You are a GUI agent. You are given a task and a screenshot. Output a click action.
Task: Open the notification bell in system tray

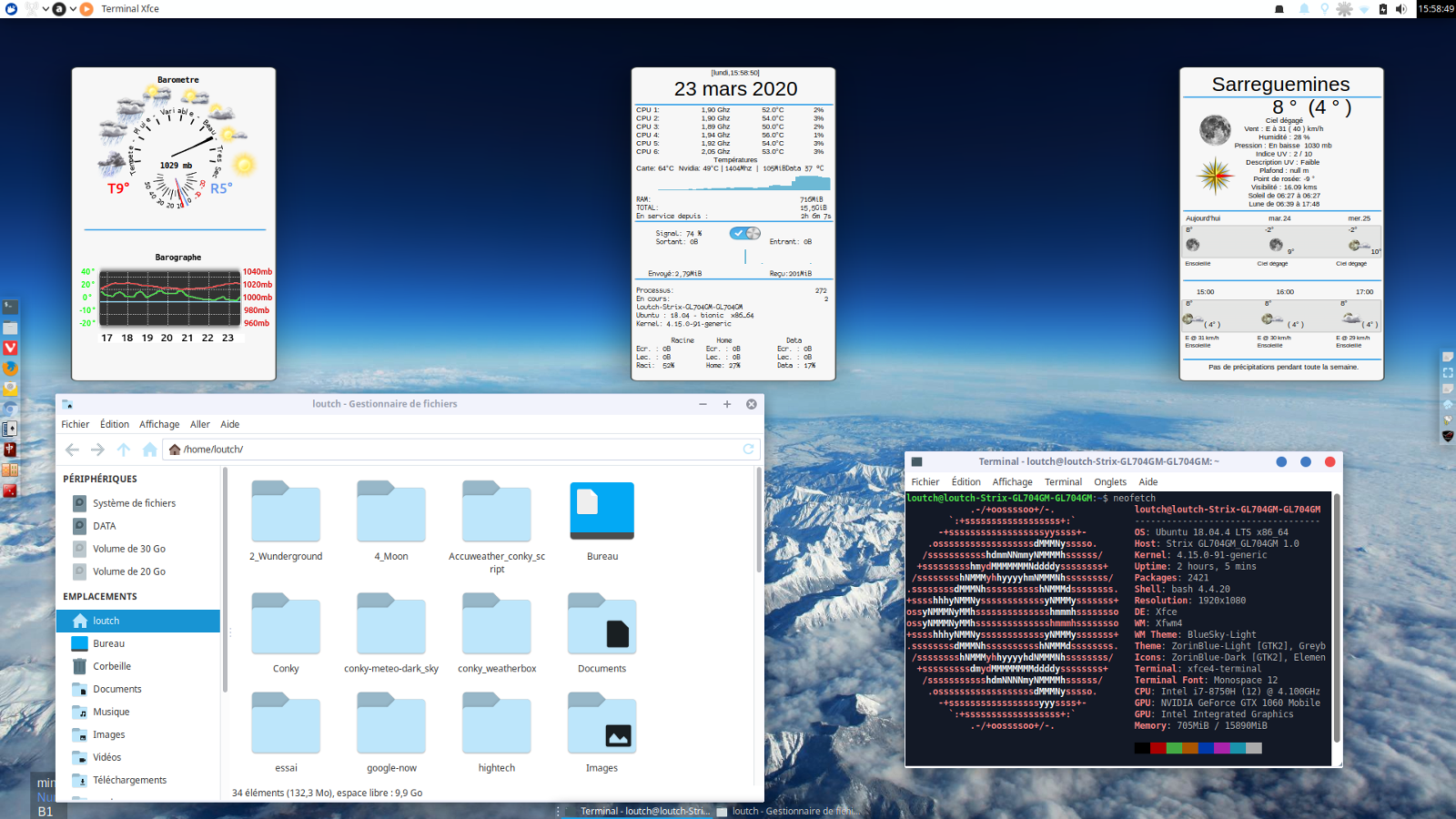1304,9
